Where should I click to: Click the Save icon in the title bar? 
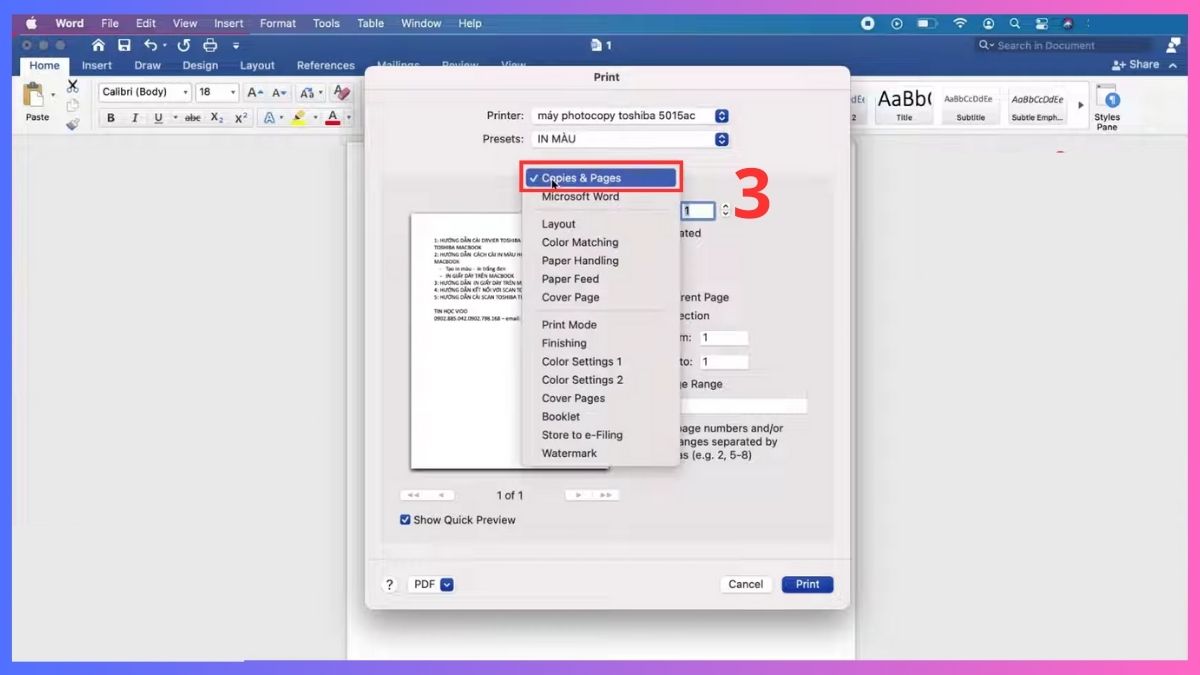124,45
